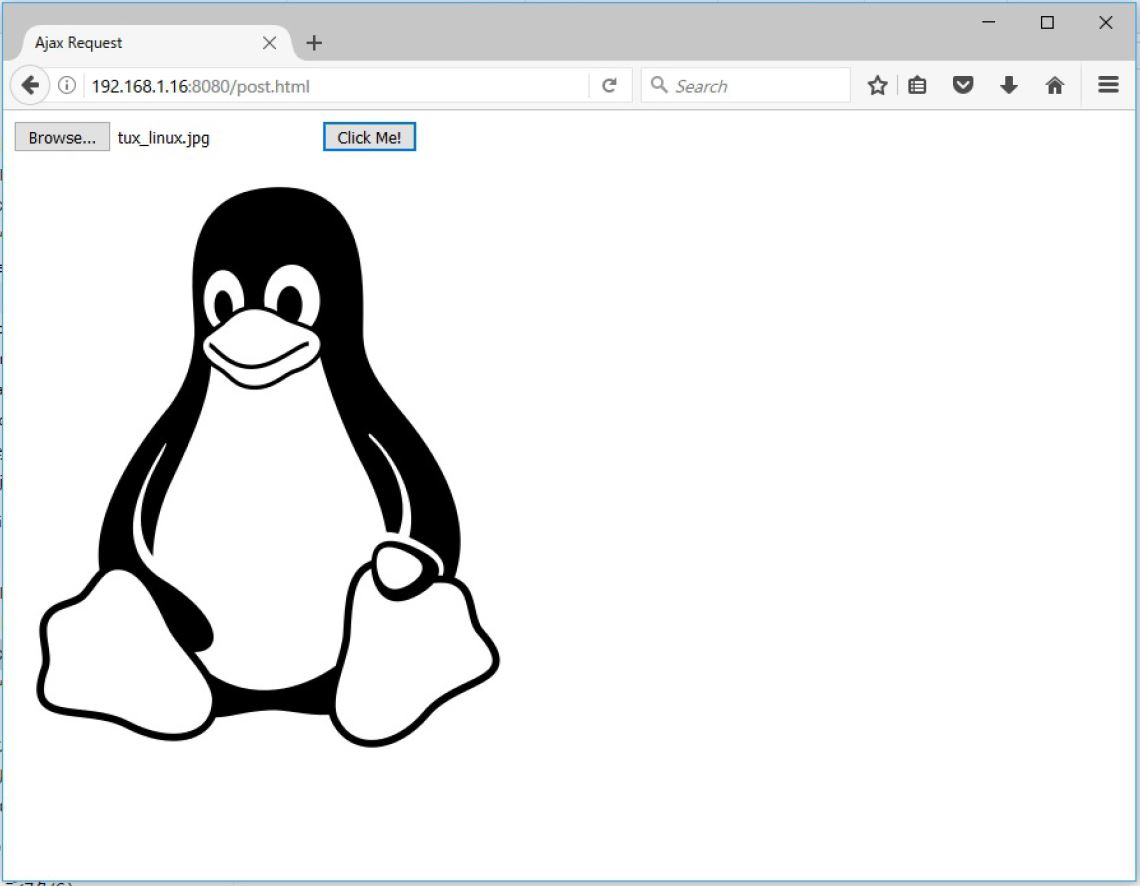Open the Firefox hamburger menu
The image size is (1140, 886).
[x=1108, y=85]
